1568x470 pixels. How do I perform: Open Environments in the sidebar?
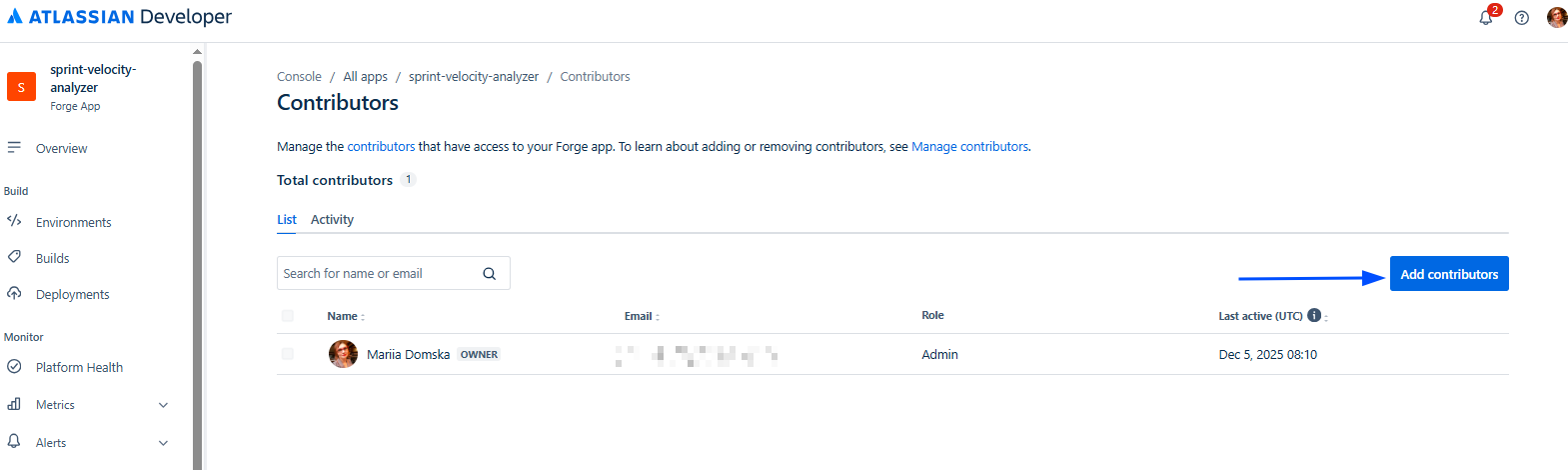pos(73,222)
